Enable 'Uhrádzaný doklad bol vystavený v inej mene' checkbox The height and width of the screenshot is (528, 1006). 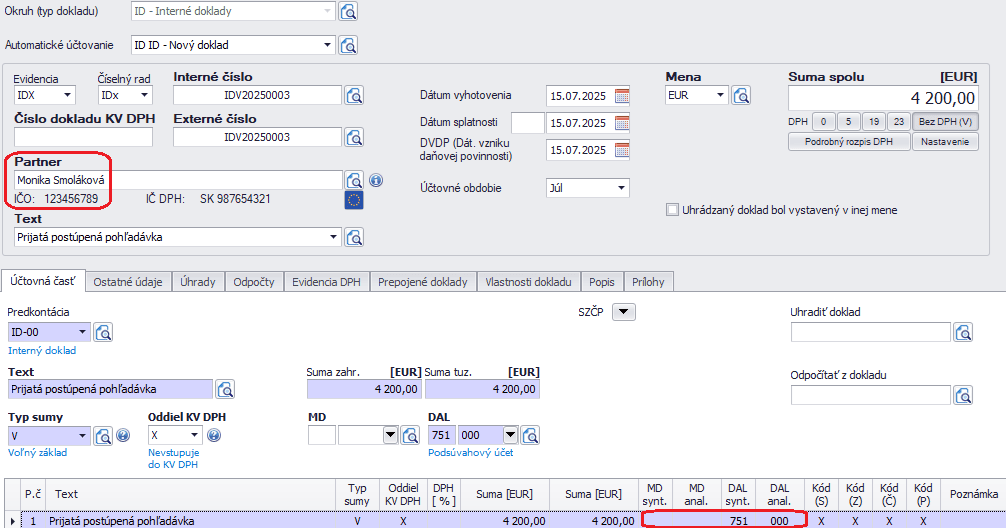tap(673, 211)
